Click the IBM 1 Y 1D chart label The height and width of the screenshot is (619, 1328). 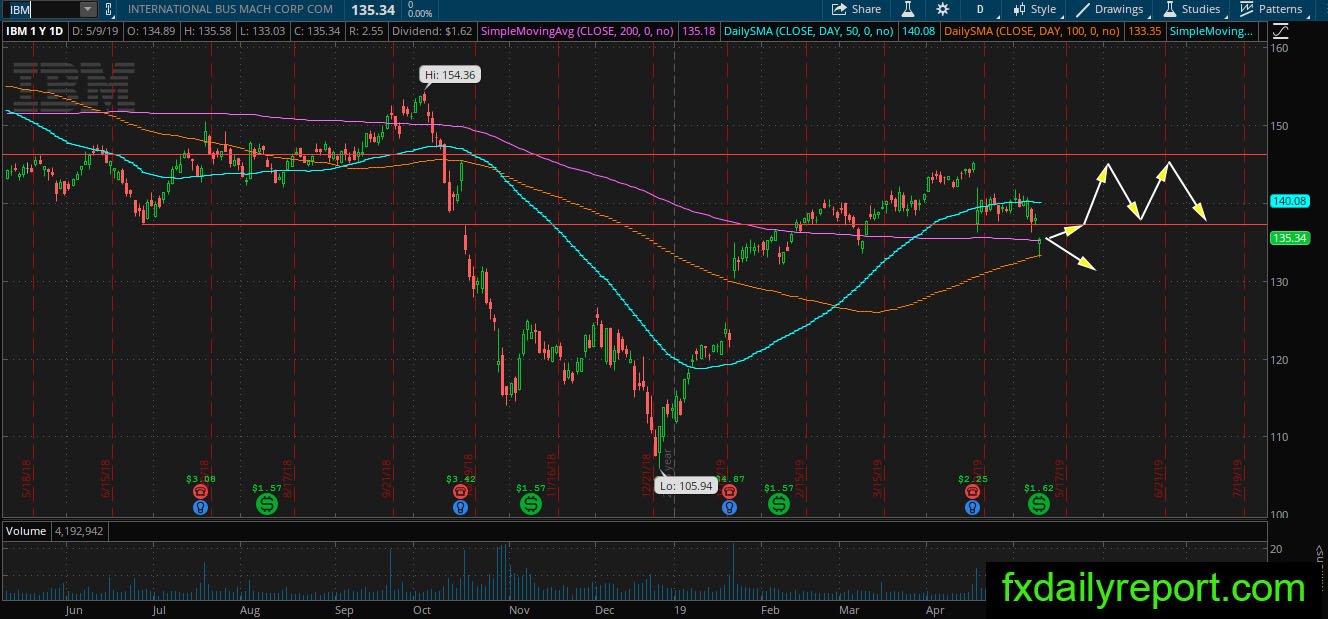[x=35, y=31]
